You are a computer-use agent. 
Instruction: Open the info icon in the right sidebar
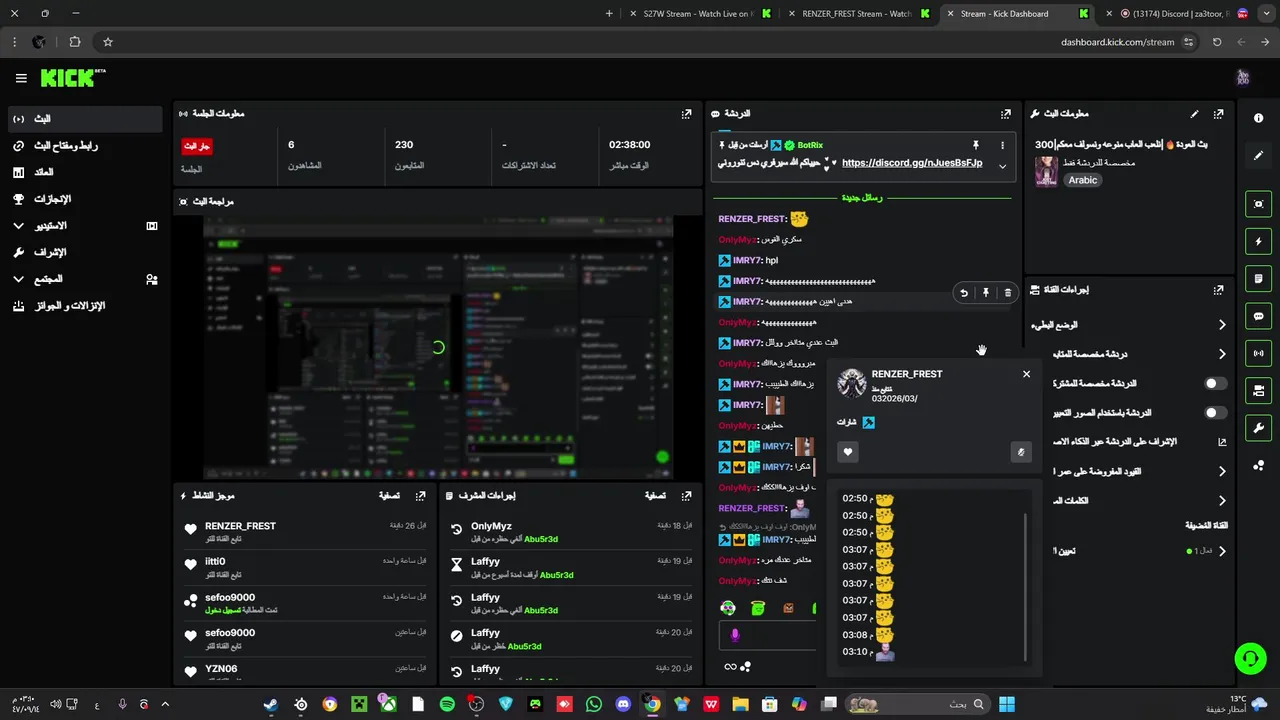click(x=1258, y=118)
